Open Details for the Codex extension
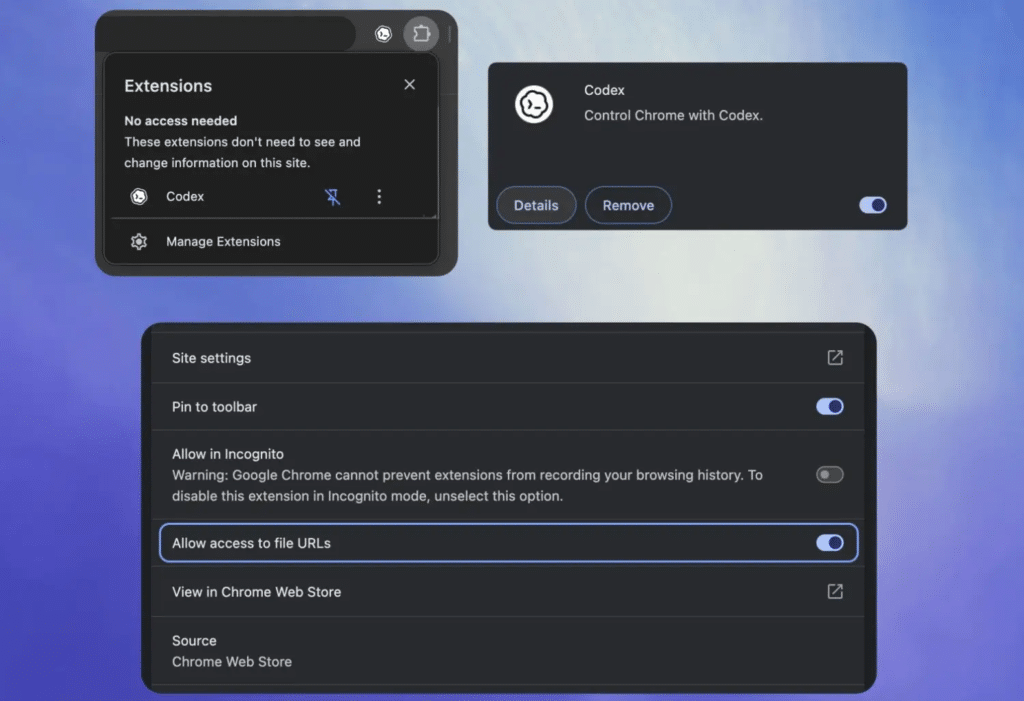 click(x=536, y=205)
